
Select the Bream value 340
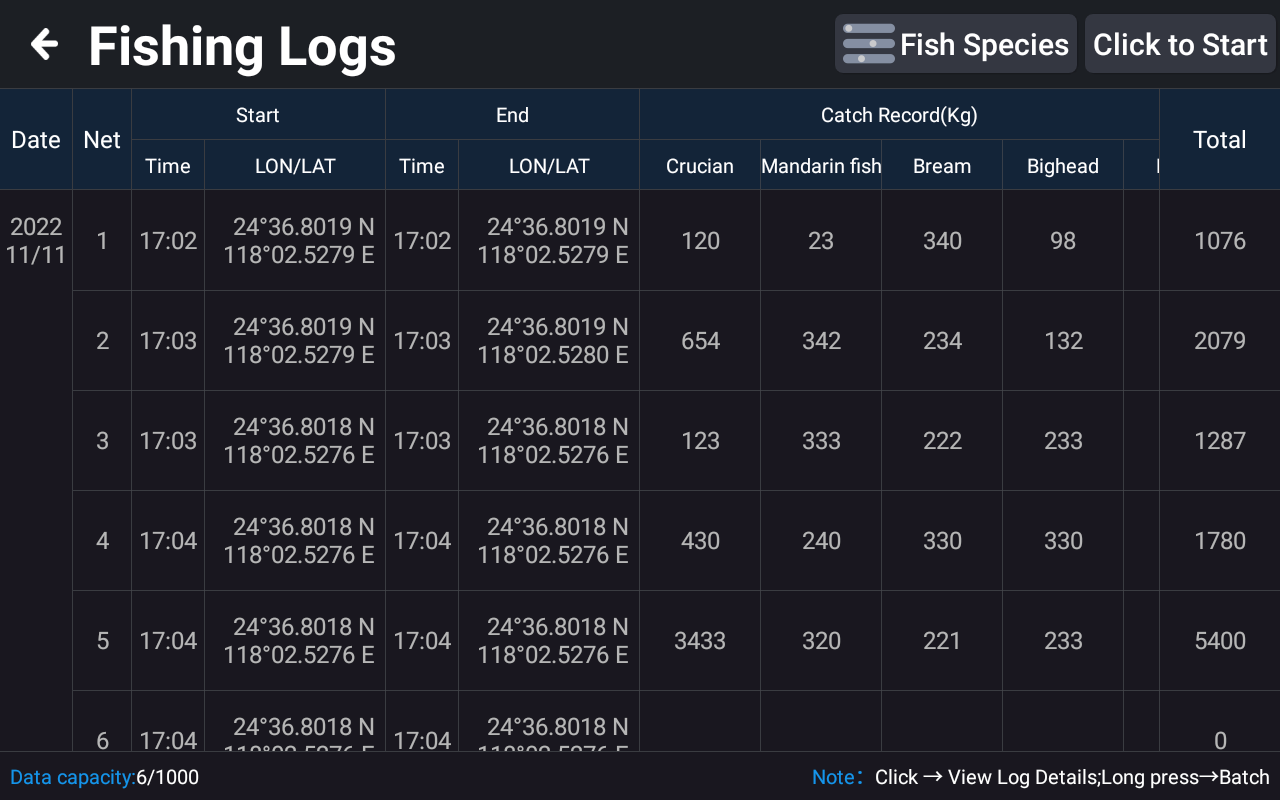click(x=942, y=241)
